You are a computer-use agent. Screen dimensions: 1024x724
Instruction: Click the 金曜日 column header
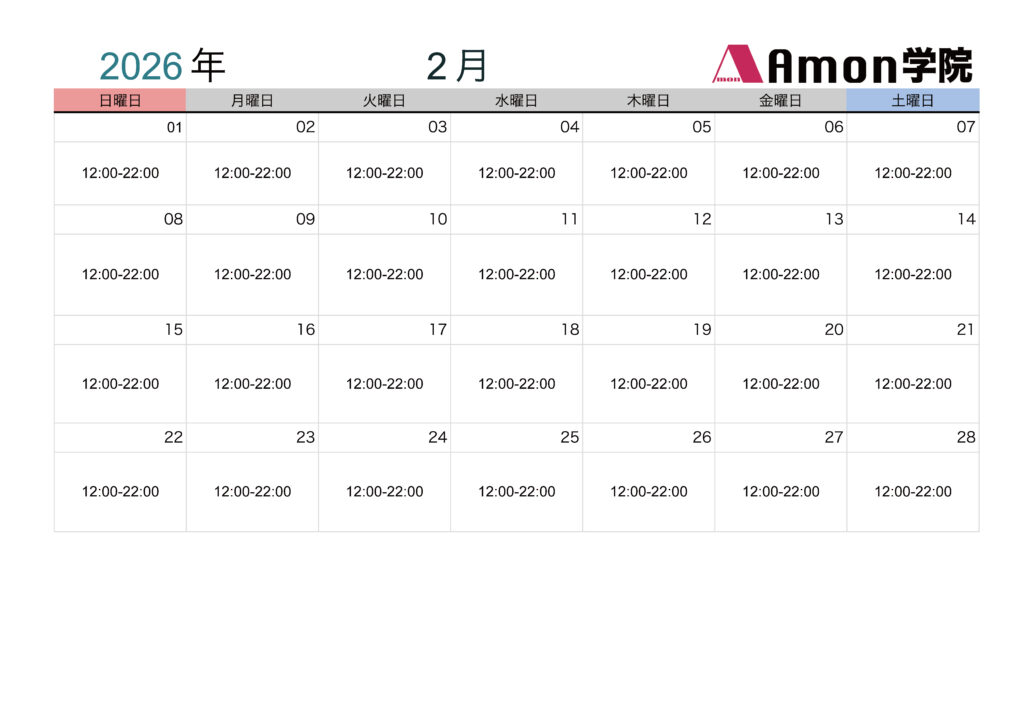pos(780,100)
